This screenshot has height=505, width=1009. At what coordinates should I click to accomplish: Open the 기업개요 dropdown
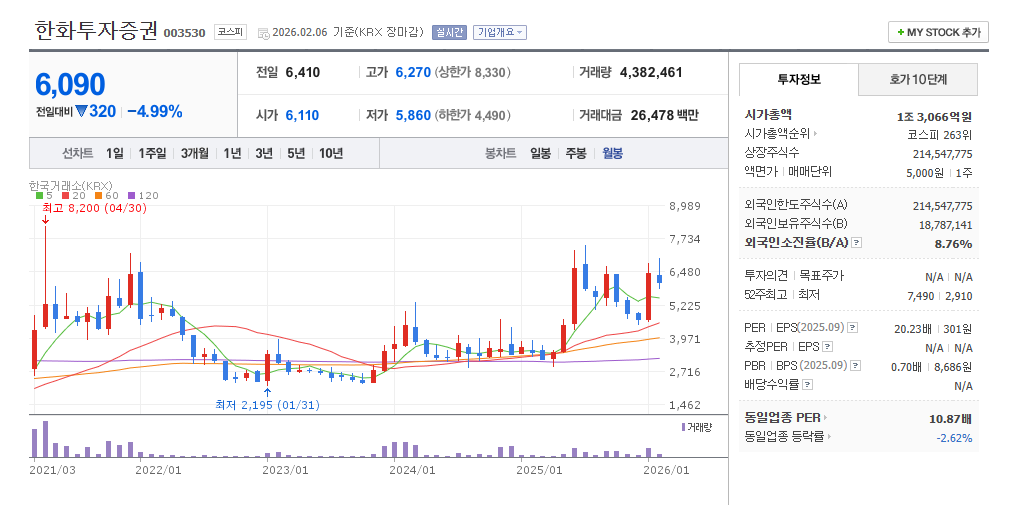point(500,32)
